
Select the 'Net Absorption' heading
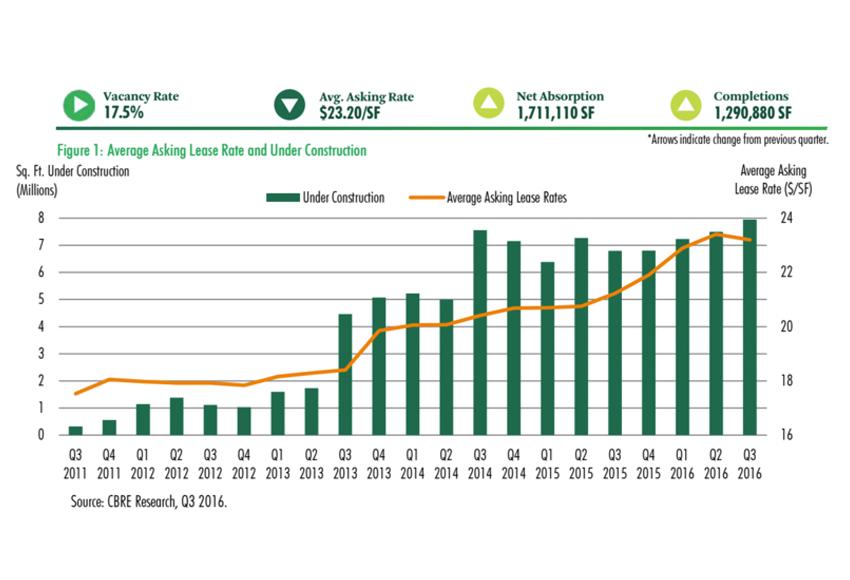(x=560, y=96)
